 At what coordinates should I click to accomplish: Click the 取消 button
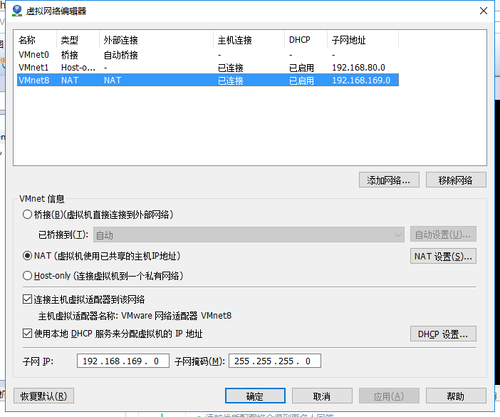322,396
